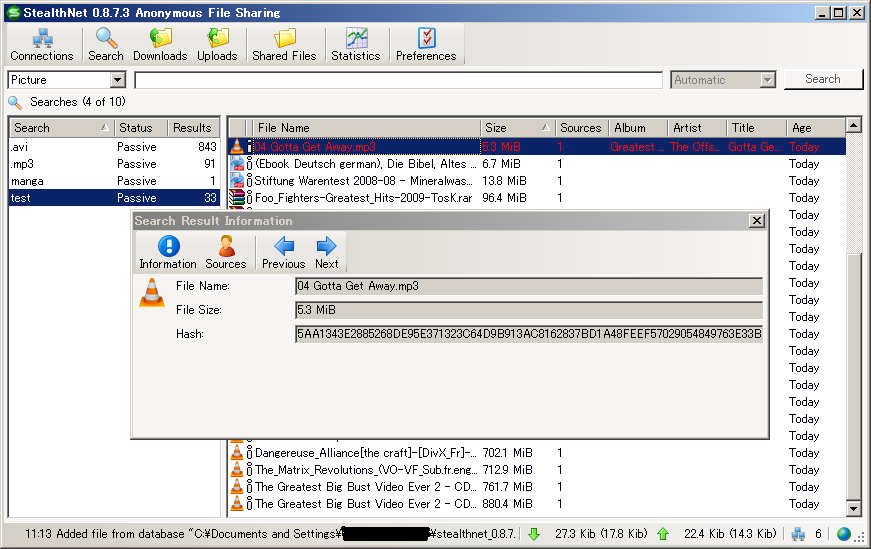Open the Preferences view

tap(426, 44)
